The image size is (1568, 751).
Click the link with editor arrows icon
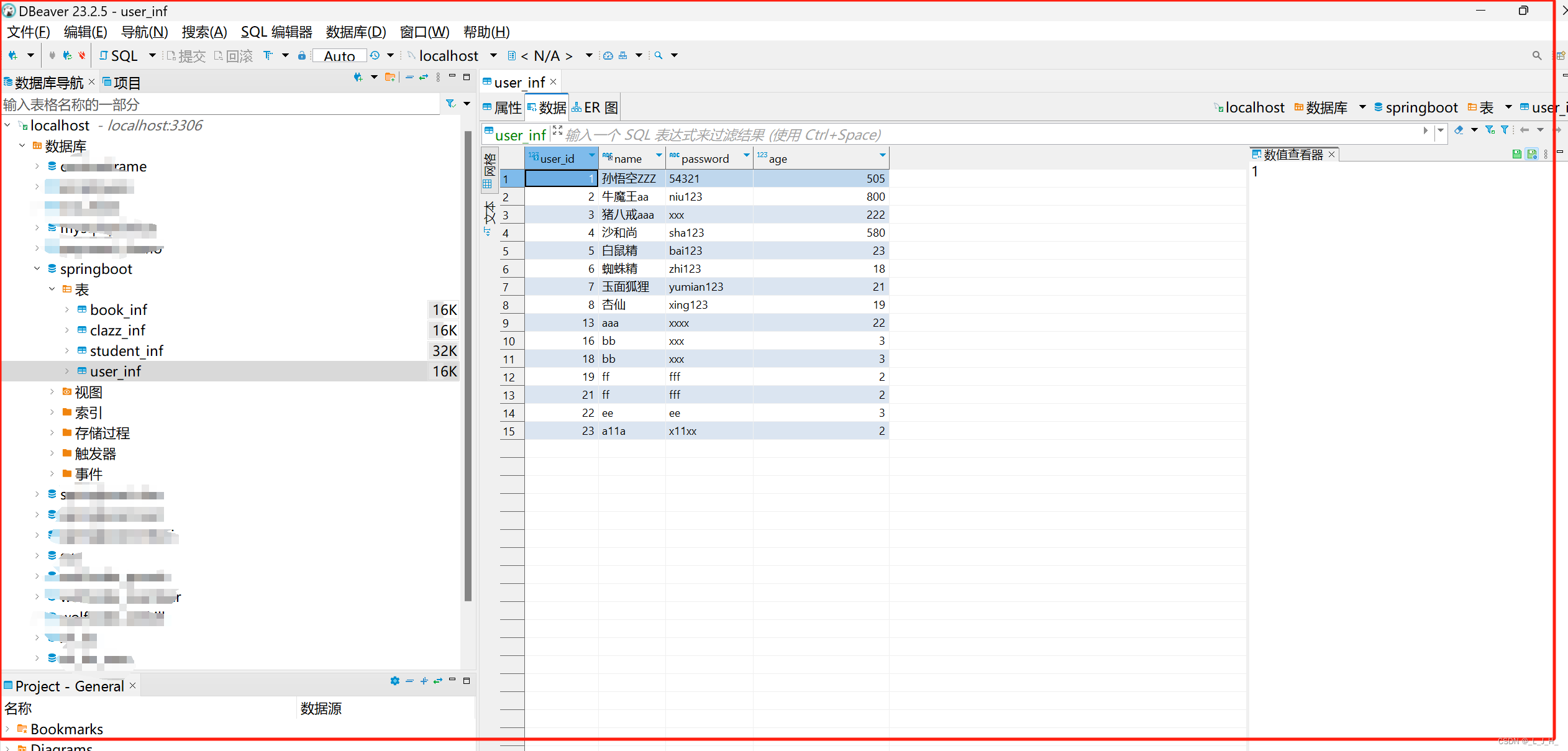(424, 78)
